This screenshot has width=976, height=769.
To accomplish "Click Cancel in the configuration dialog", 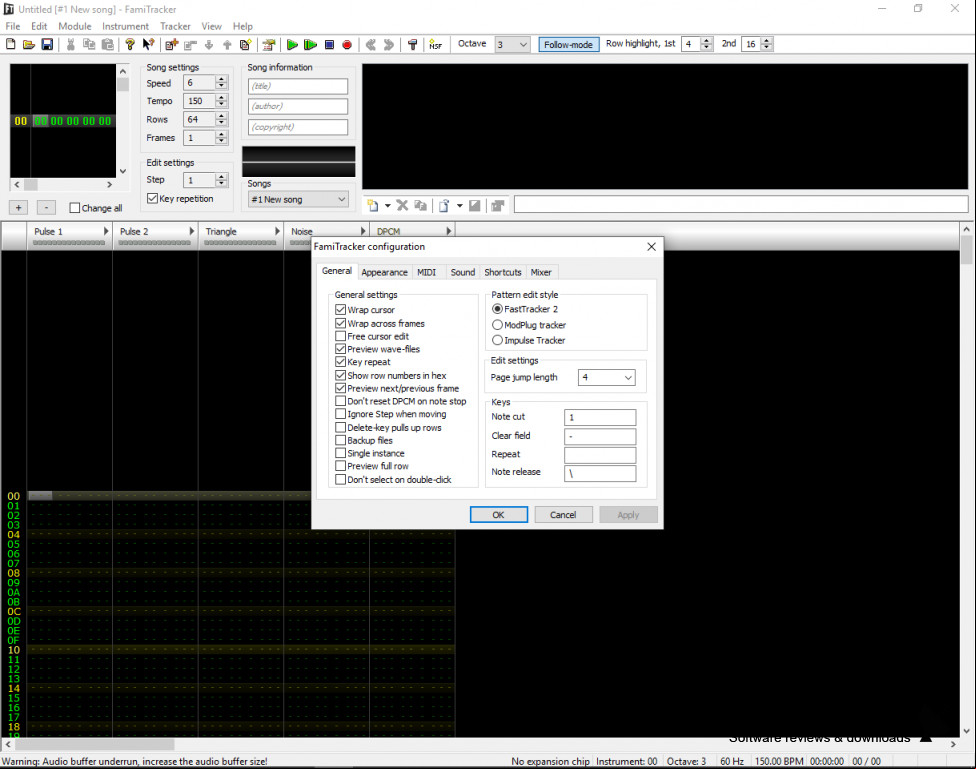I will coord(563,515).
